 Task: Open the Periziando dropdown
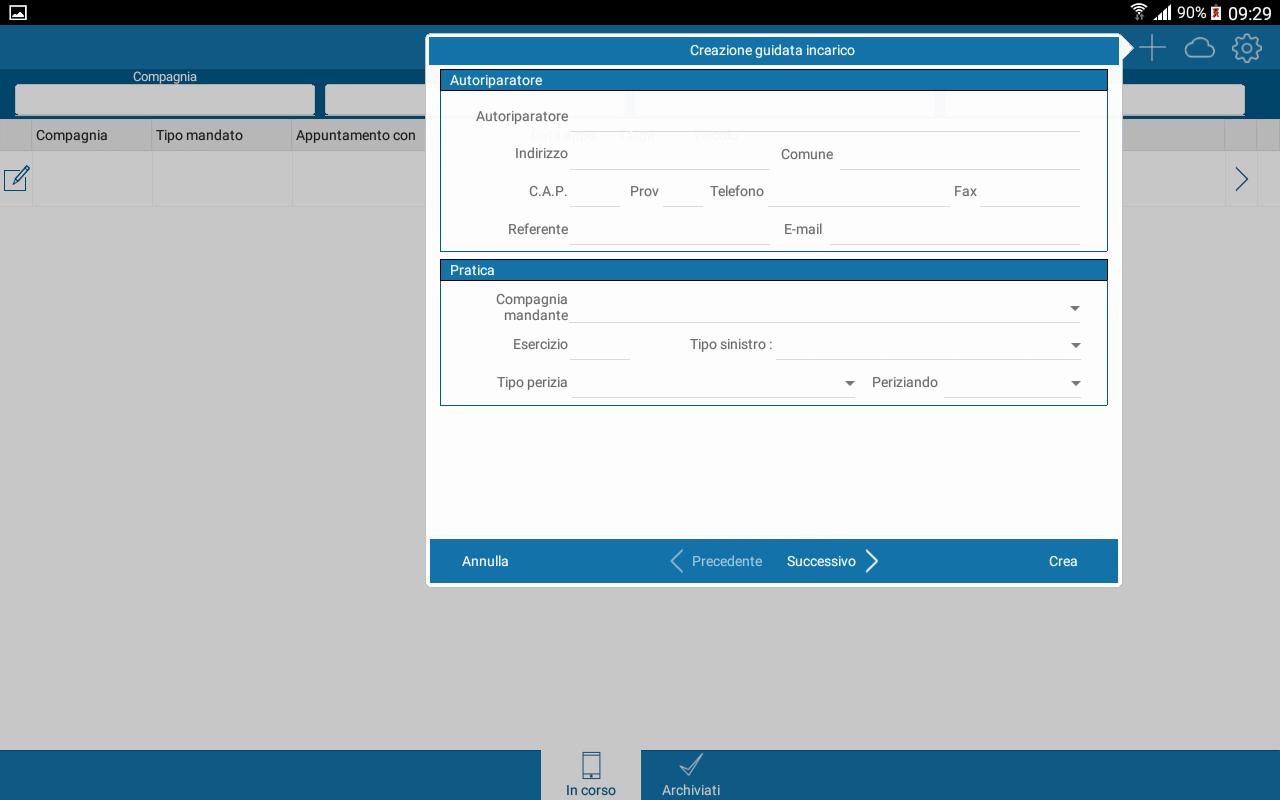click(x=1075, y=383)
